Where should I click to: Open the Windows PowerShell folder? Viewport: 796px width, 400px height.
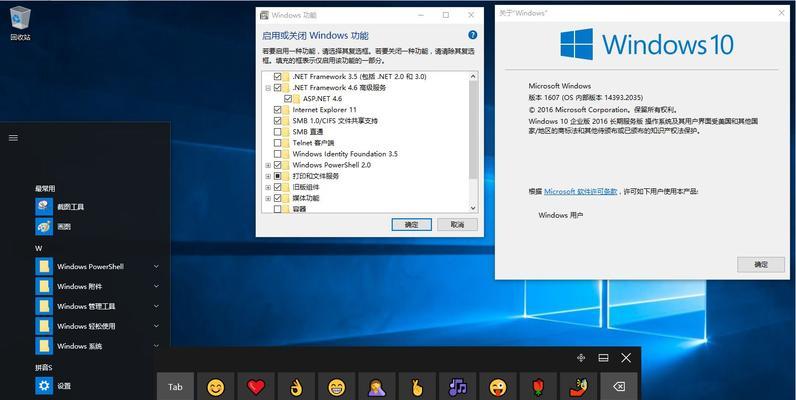pos(96,266)
